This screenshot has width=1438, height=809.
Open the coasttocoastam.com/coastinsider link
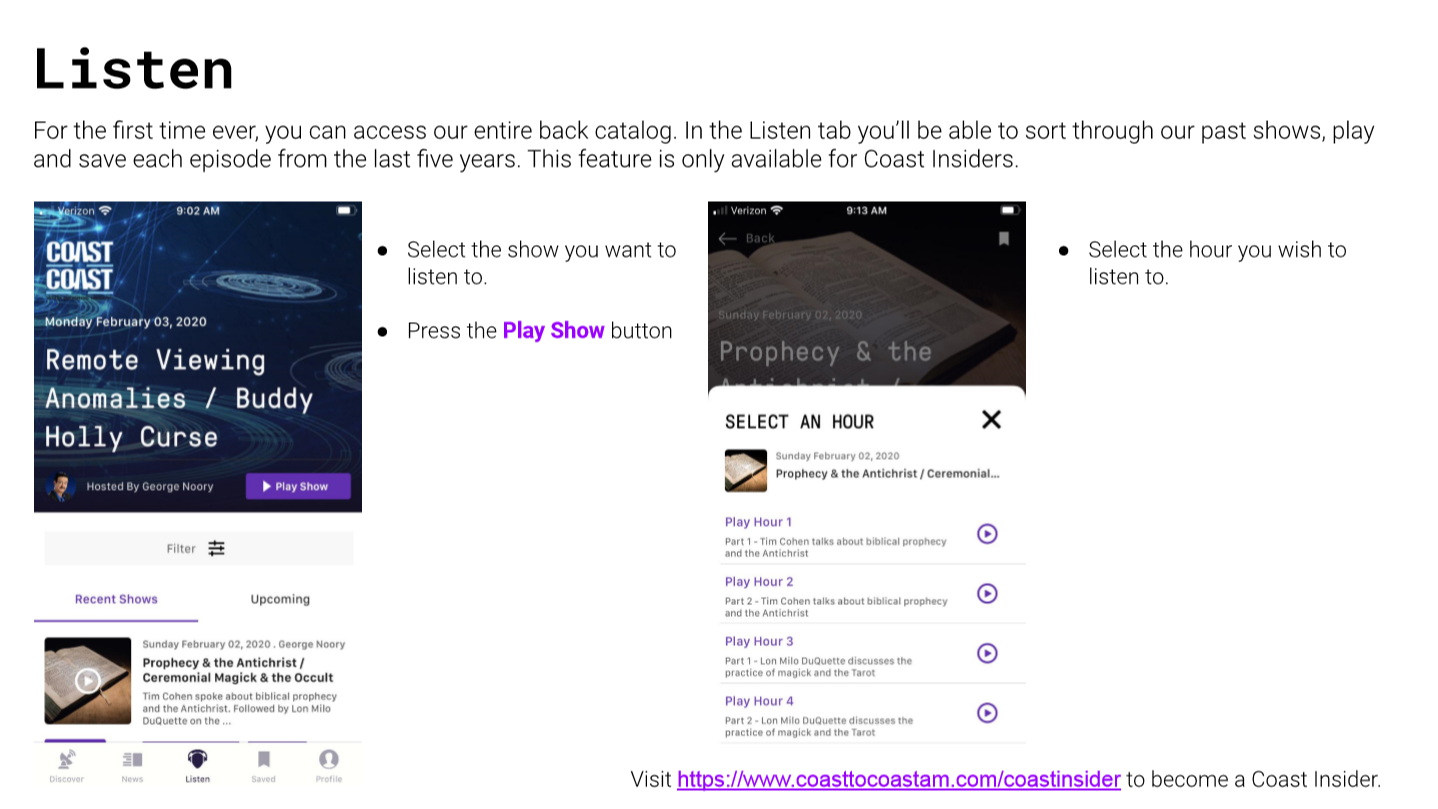tap(899, 779)
